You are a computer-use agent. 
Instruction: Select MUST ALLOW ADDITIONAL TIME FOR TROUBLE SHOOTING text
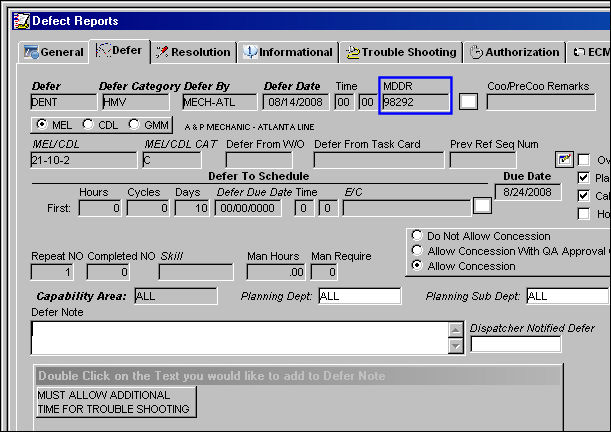click(x=116, y=402)
